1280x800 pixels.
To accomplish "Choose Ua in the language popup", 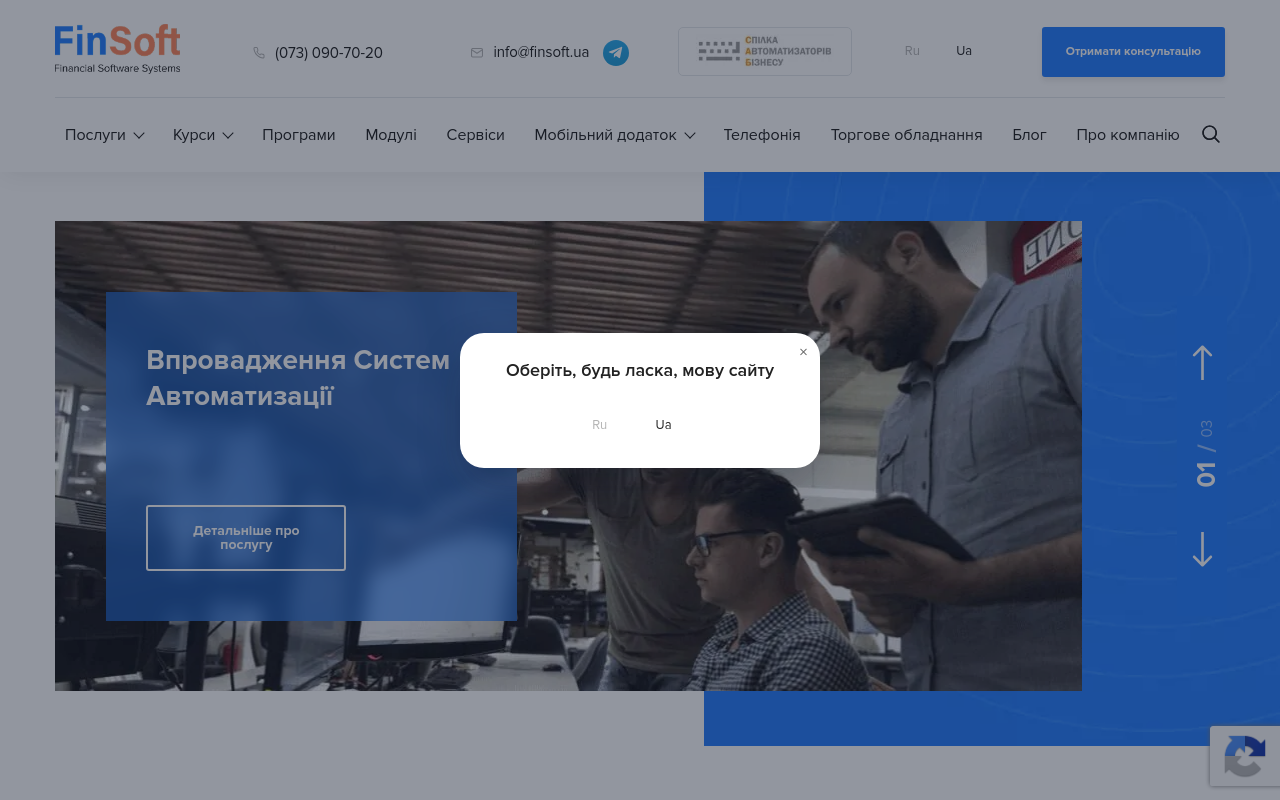I will pyautogui.click(x=663, y=425).
